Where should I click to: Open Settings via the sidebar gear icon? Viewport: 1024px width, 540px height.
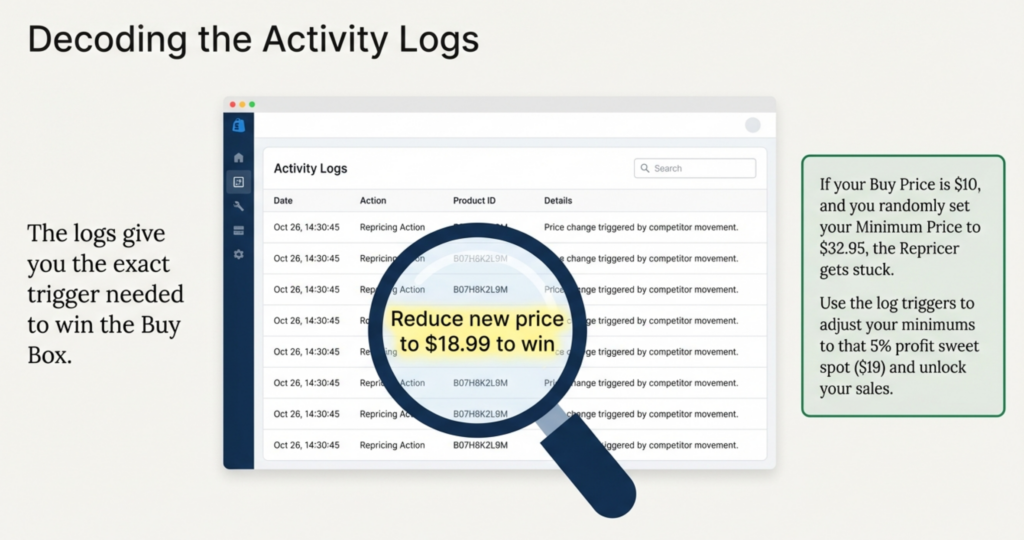pyautogui.click(x=238, y=255)
